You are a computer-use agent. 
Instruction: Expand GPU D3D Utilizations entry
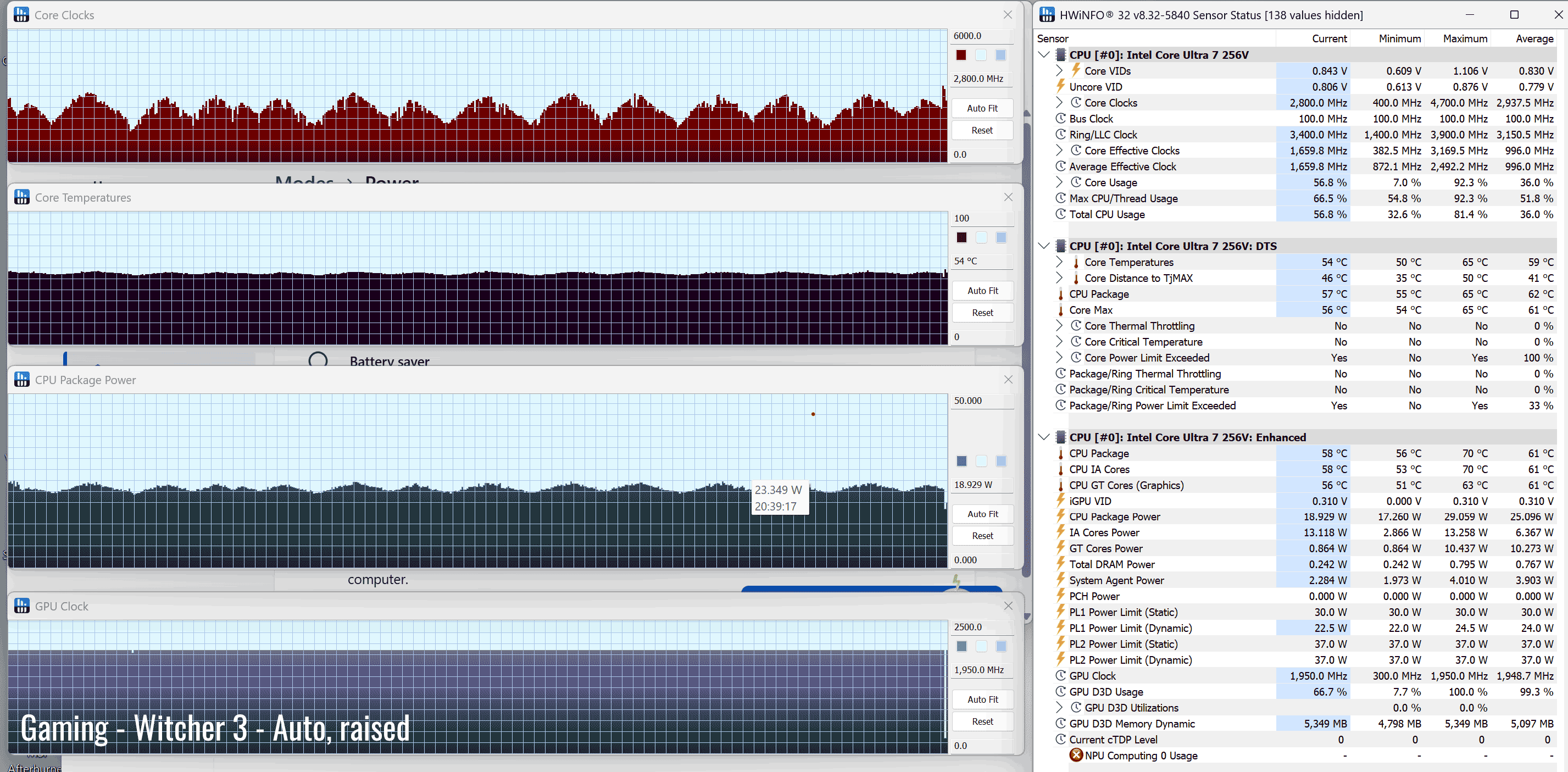1059,708
